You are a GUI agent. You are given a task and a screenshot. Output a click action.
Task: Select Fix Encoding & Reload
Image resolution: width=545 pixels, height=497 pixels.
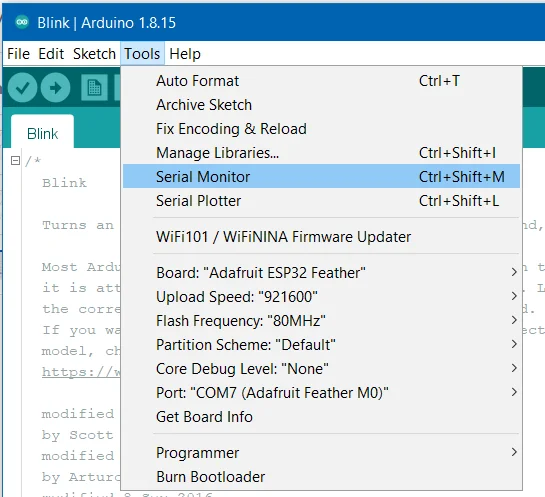coord(322,129)
